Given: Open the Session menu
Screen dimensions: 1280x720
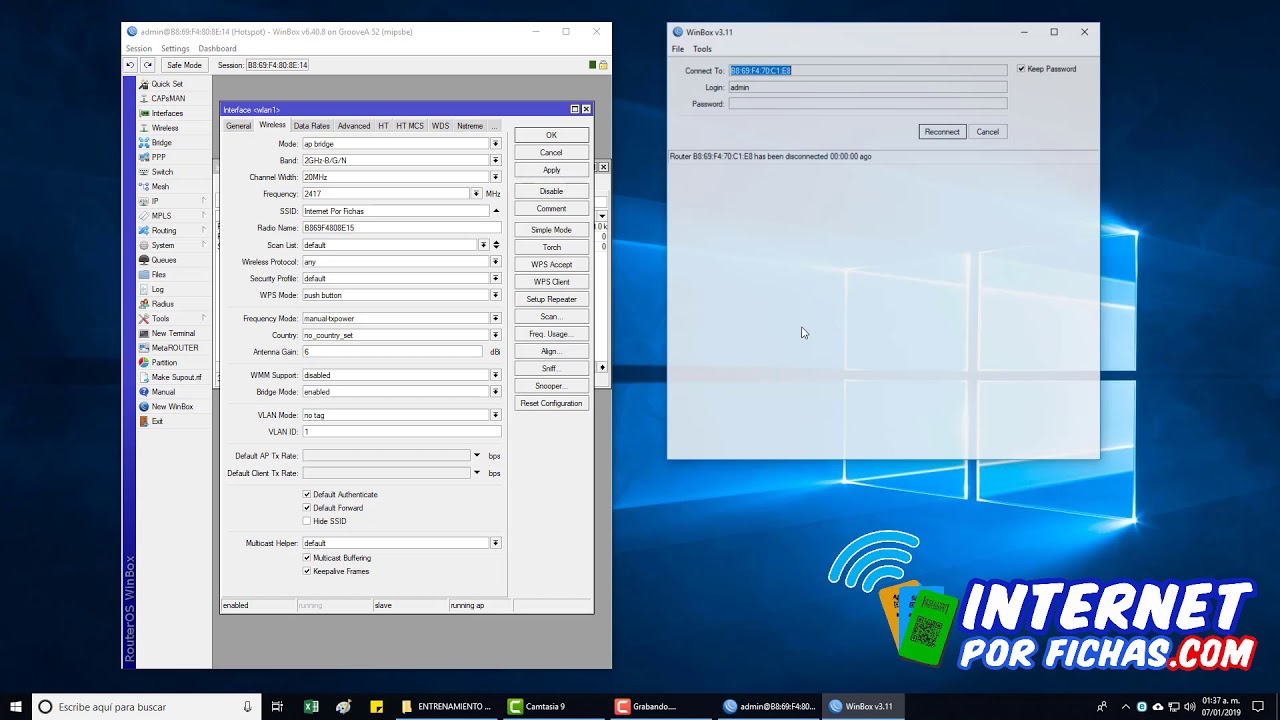Looking at the screenshot, I should [139, 48].
